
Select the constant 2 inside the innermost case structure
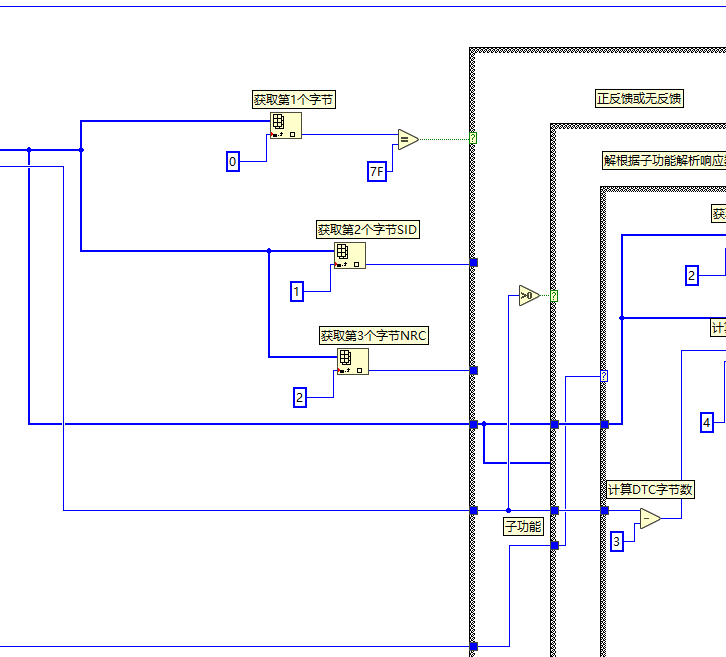tap(692, 275)
